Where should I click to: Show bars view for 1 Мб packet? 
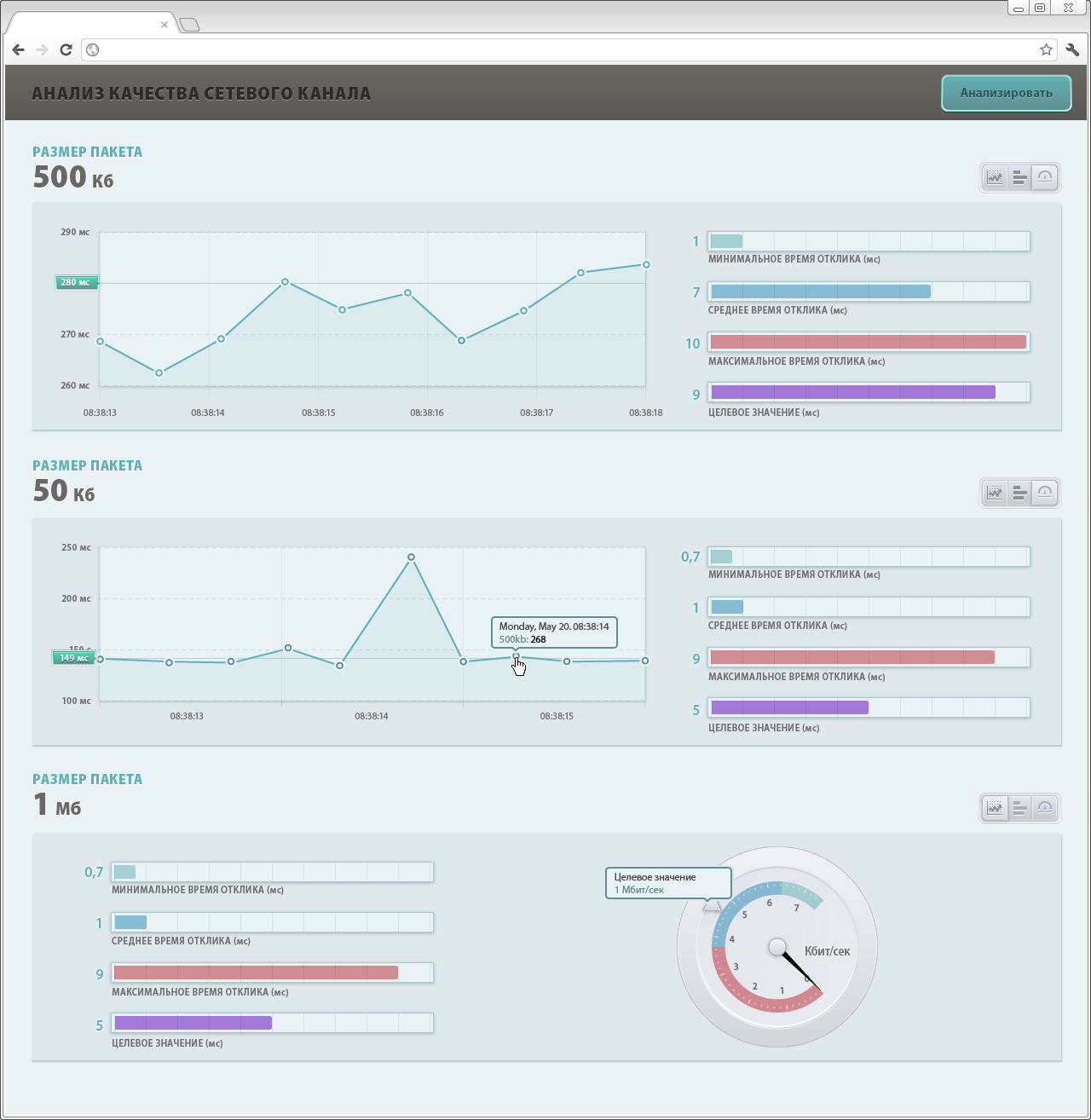tap(1019, 808)
